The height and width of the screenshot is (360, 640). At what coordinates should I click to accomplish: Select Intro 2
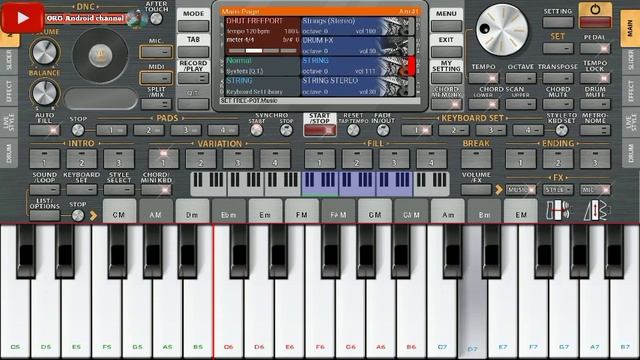82,159
